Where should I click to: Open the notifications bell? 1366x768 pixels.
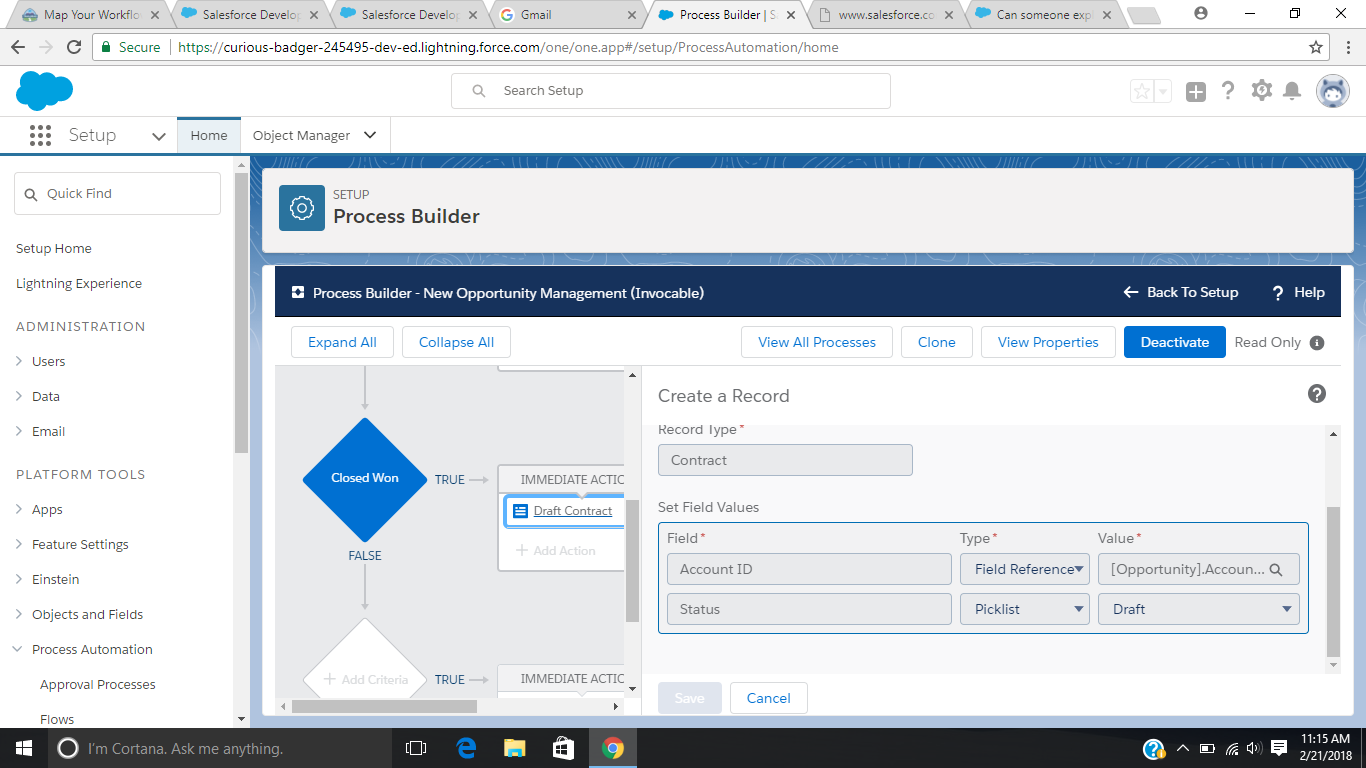(x=1292, y=91)
